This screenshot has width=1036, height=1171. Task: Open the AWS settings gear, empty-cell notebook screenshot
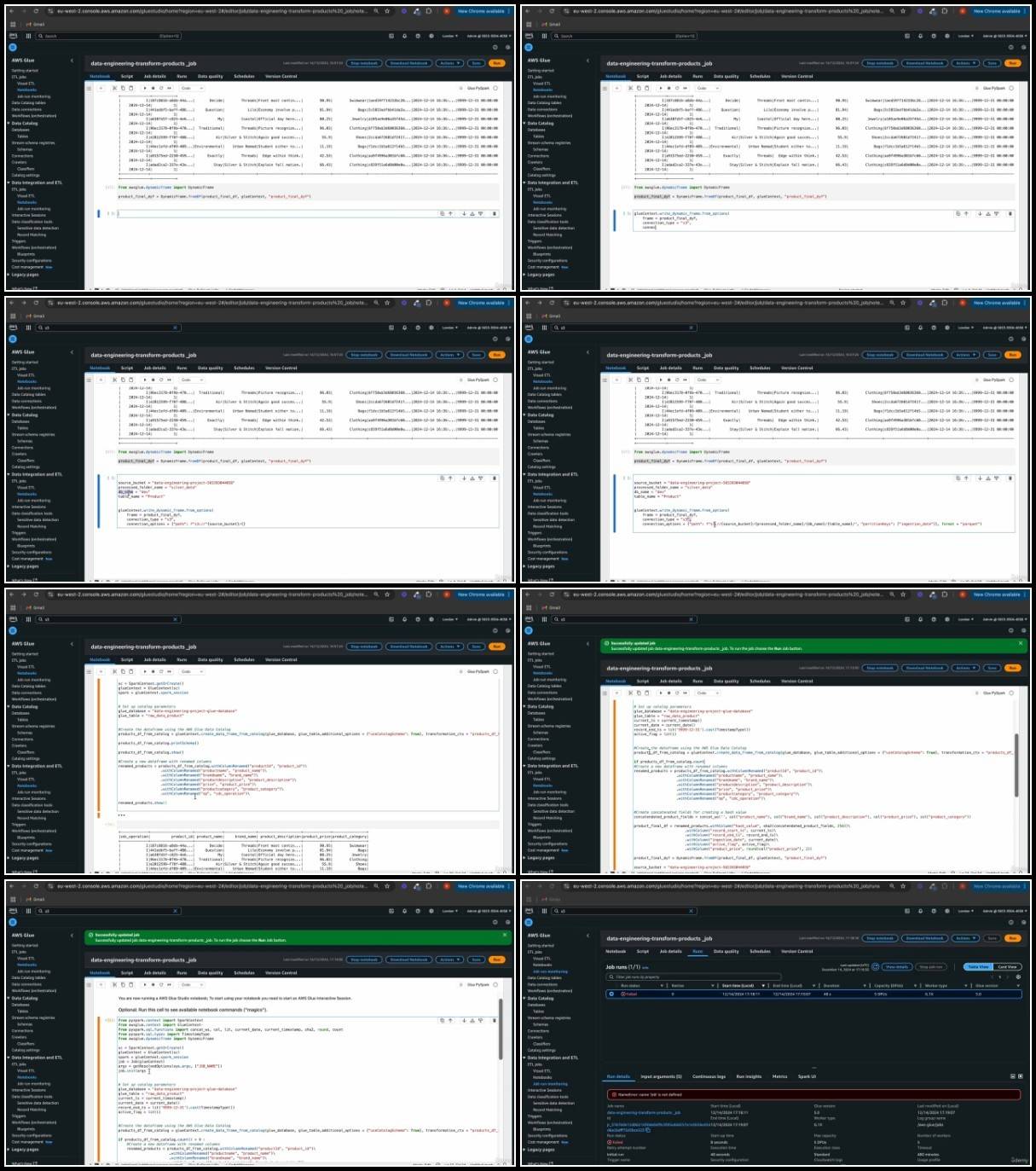click(x=431, y=36)
